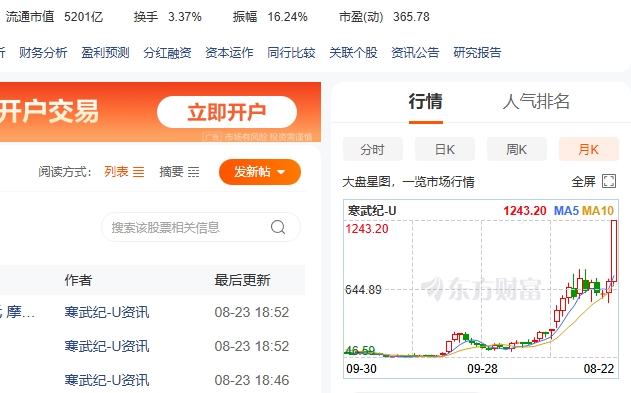Switch chart to 周K view
631x393 pixels.
(x=517, y=149)
